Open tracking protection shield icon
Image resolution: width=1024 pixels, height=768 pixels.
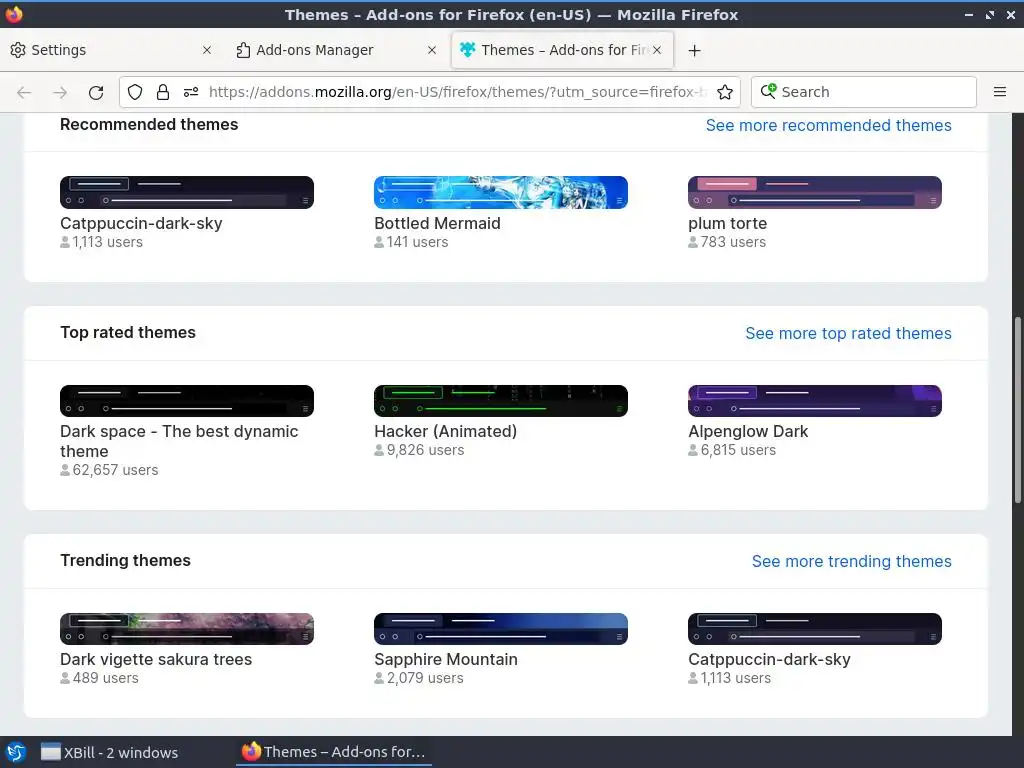(x=135, y=92)
